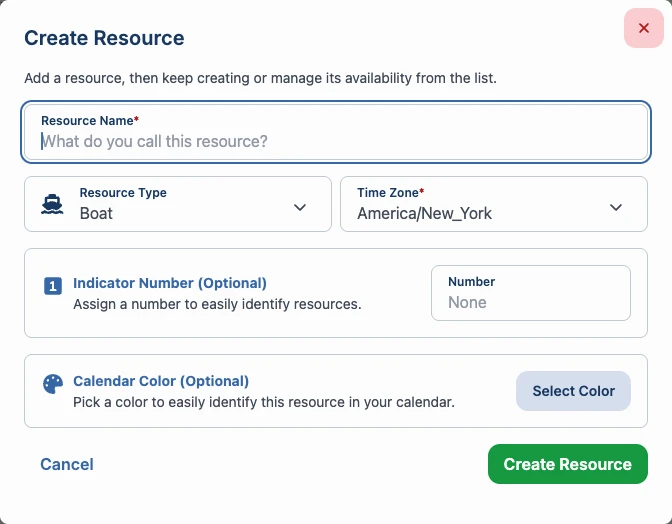Click the Calendar Color (Optional) heading
672x524 pixels.
tap(161, 381)
